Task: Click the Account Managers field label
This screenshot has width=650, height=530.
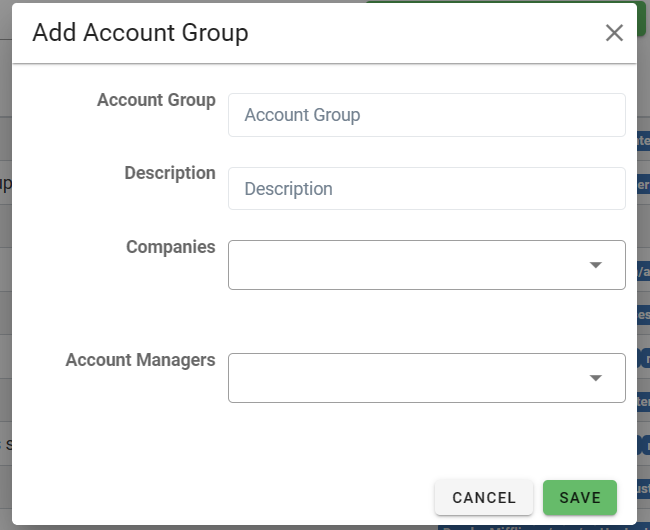Action: 141,360
